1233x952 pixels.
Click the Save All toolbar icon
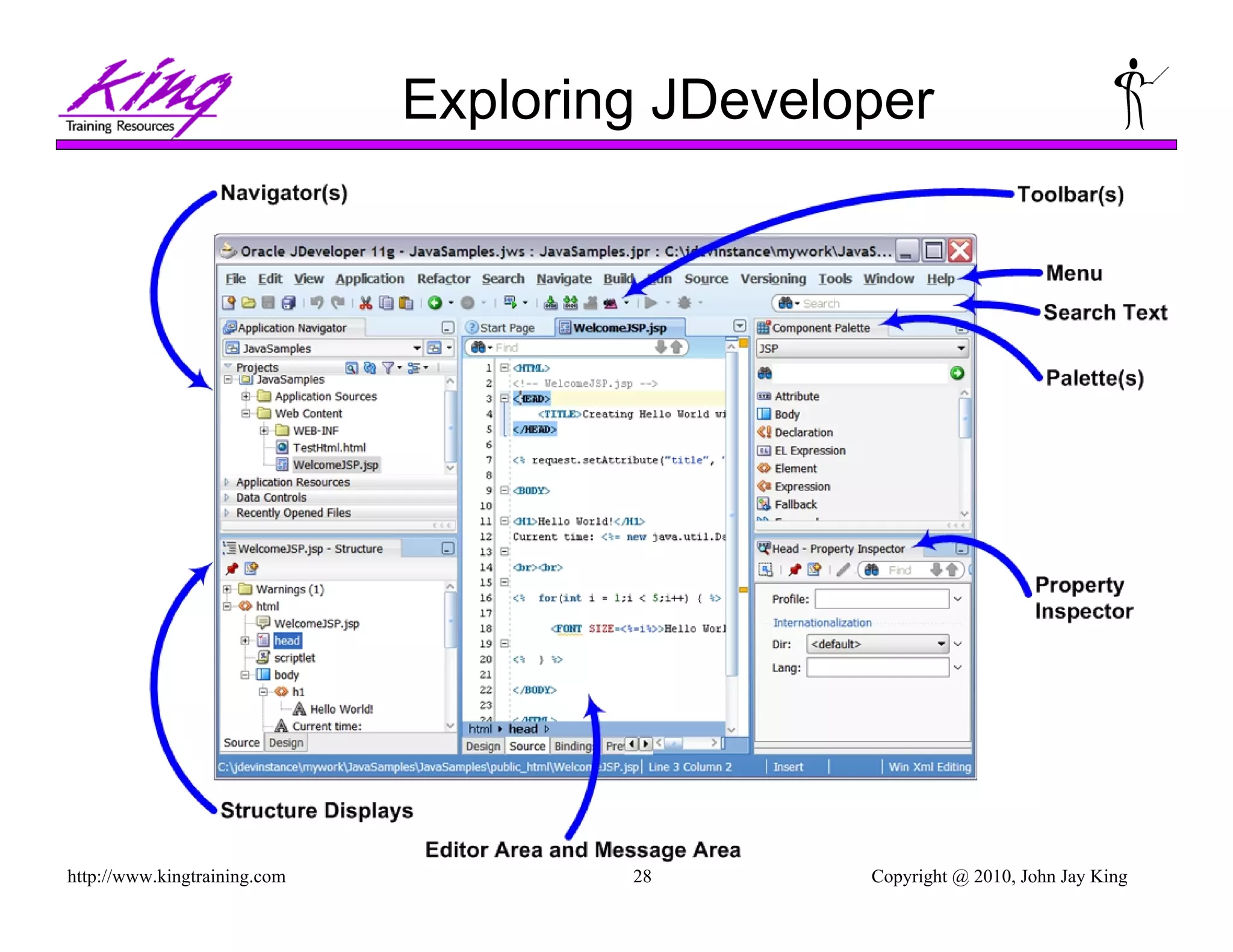[x=289, y=303]
